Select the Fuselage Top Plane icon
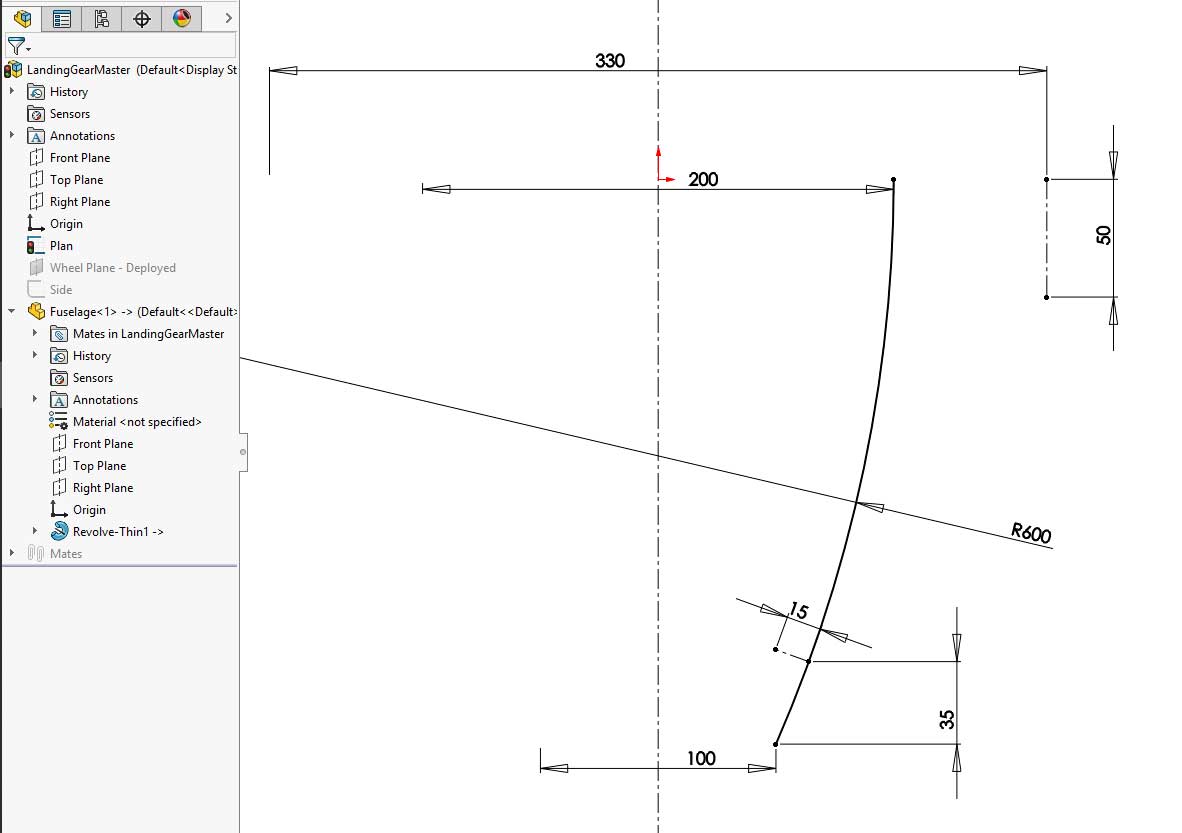 (x=59, y=465)
